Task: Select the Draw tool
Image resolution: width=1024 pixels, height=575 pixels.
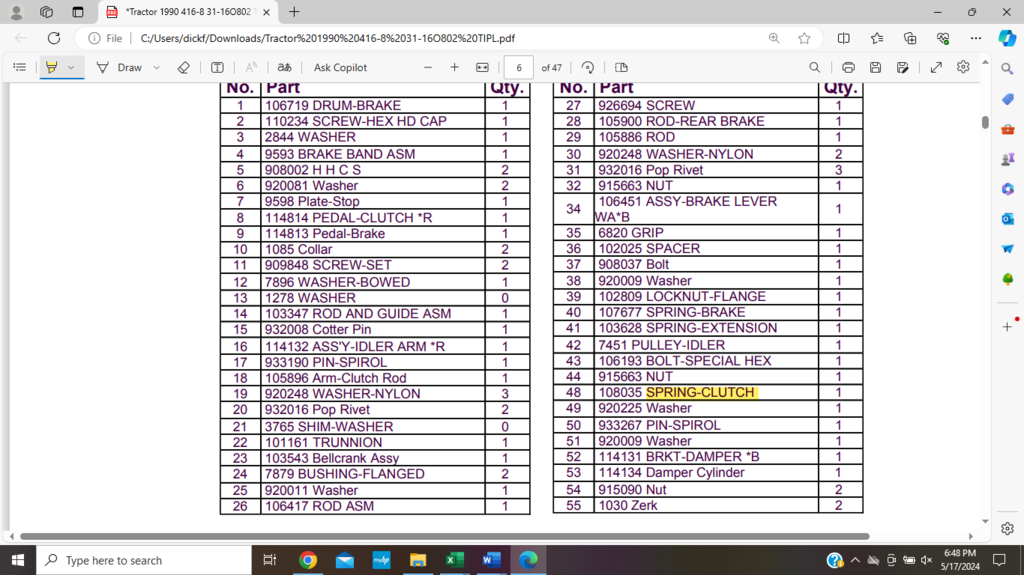Action: [x=120, y=67]
